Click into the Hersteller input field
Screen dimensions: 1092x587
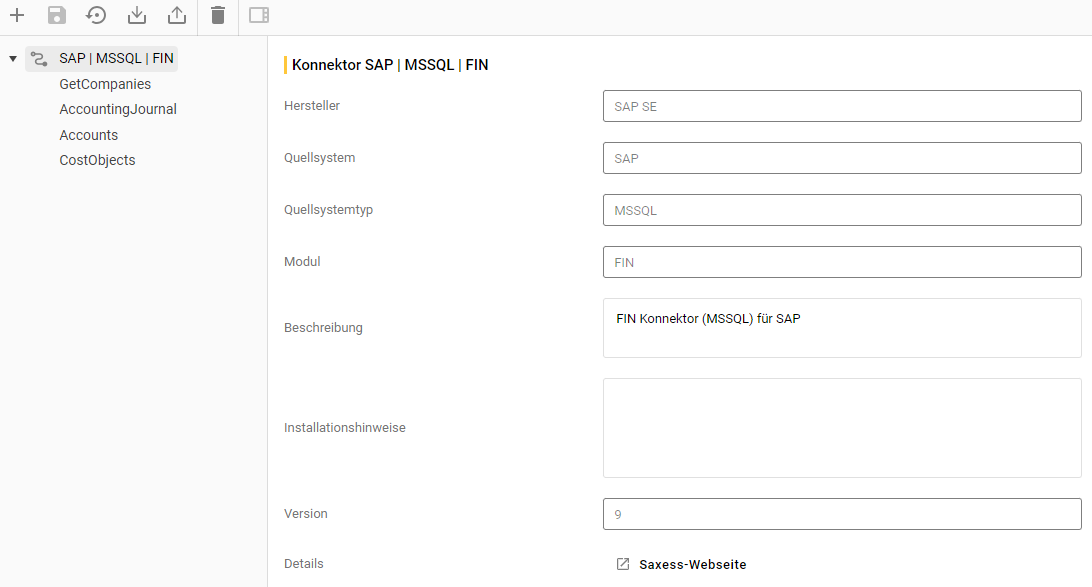[841, 106]
